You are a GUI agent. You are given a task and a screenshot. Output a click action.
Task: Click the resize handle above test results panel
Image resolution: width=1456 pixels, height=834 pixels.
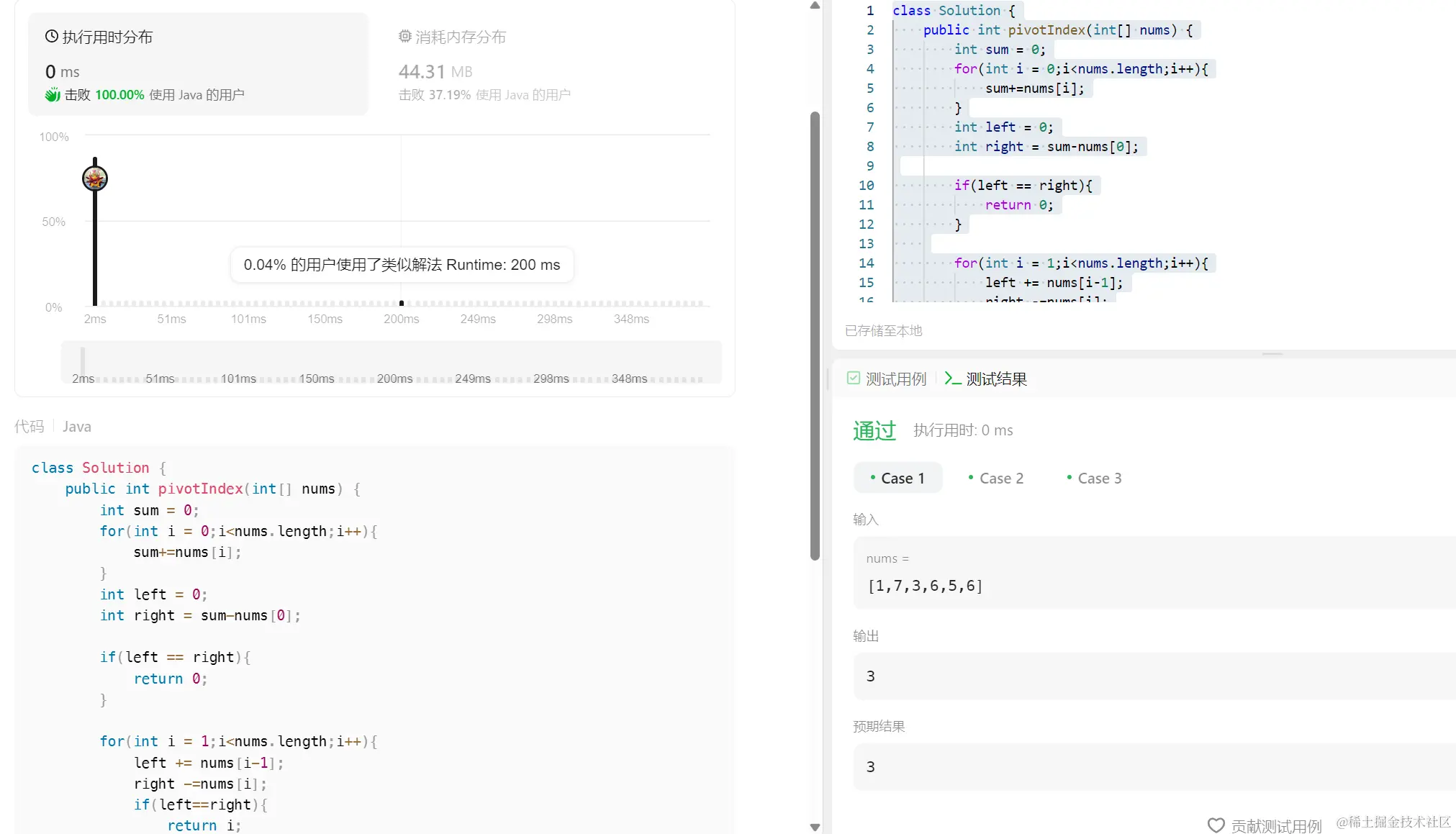tap(1272, 354)
